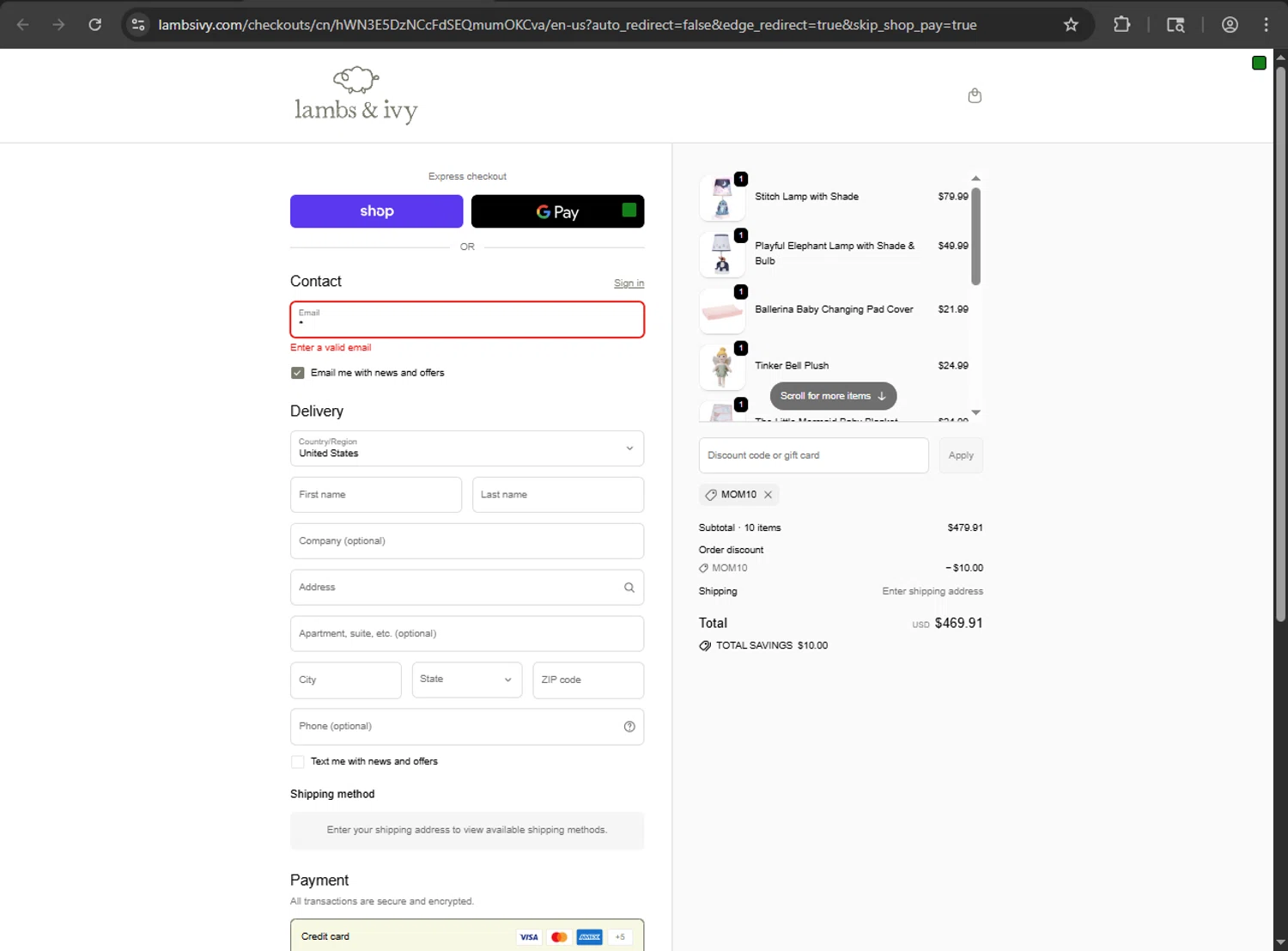
Task: Click the Apartment, suite field
Action: [x=467, y=634]
